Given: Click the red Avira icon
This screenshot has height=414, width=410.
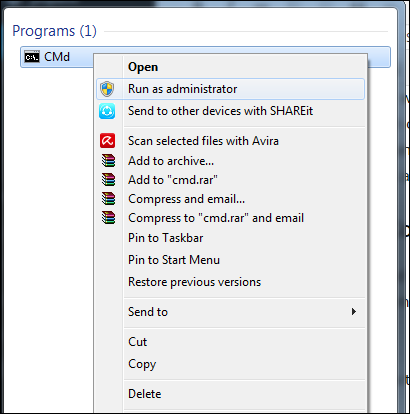Looking at the screenshot, I should [x=107, y=141].
